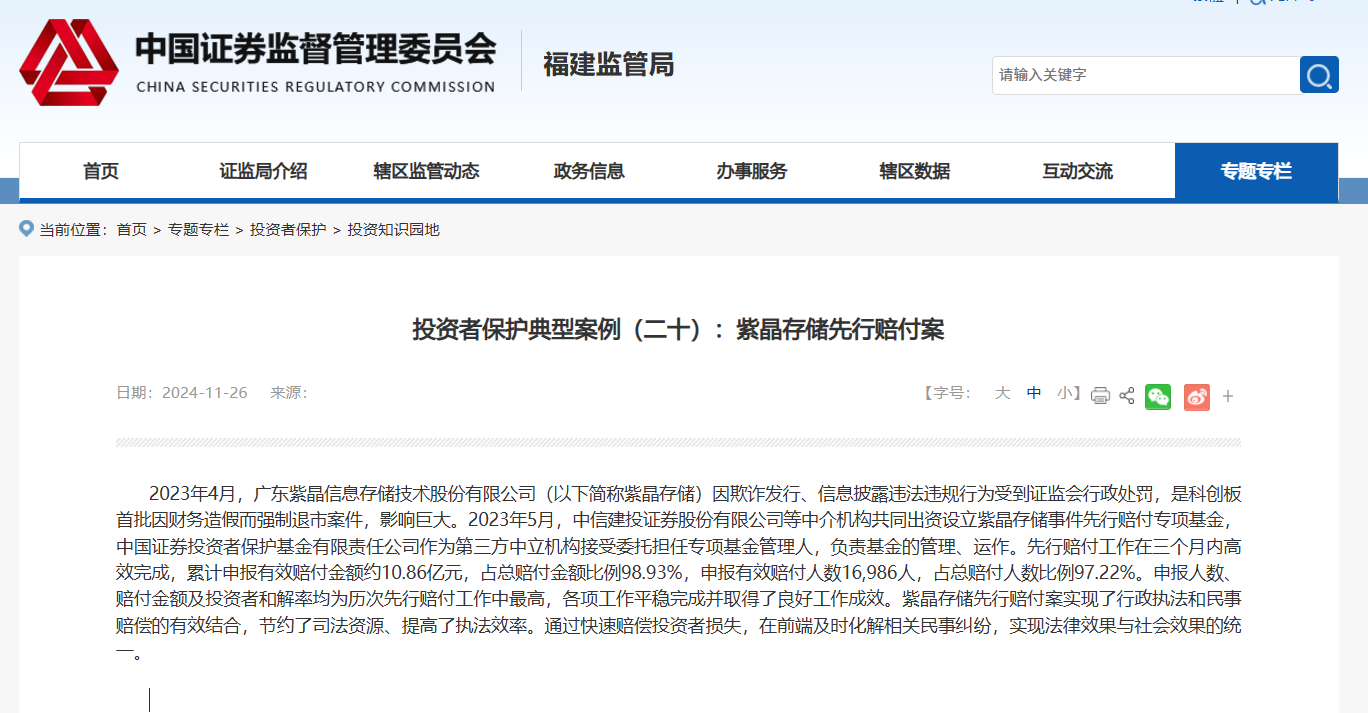Open the 互动交流 navigation tab
The width and height of the screenshot is (1368, 713).
point(1078,171)
